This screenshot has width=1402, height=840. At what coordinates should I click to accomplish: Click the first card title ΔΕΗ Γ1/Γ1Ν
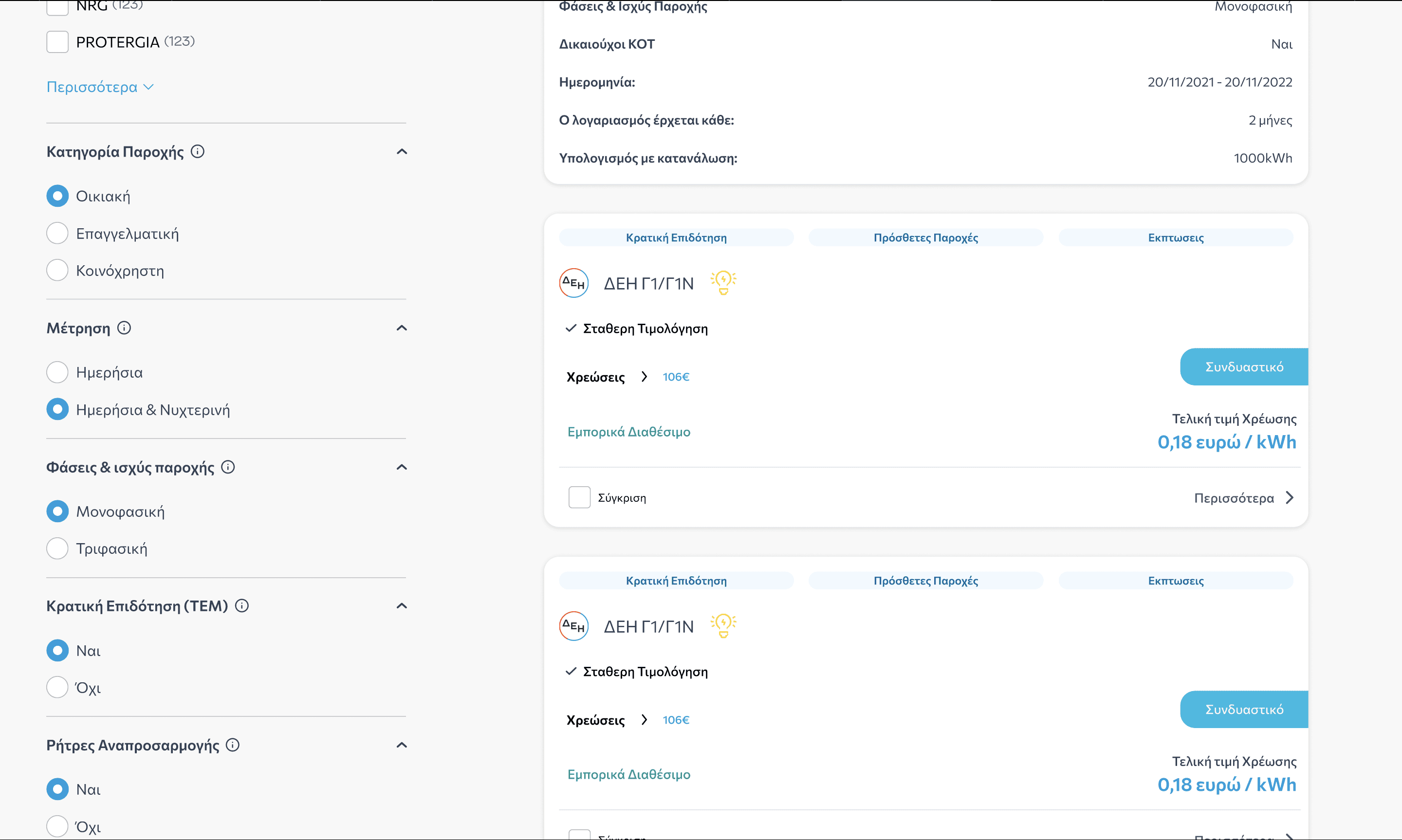[x=648, y=284]
